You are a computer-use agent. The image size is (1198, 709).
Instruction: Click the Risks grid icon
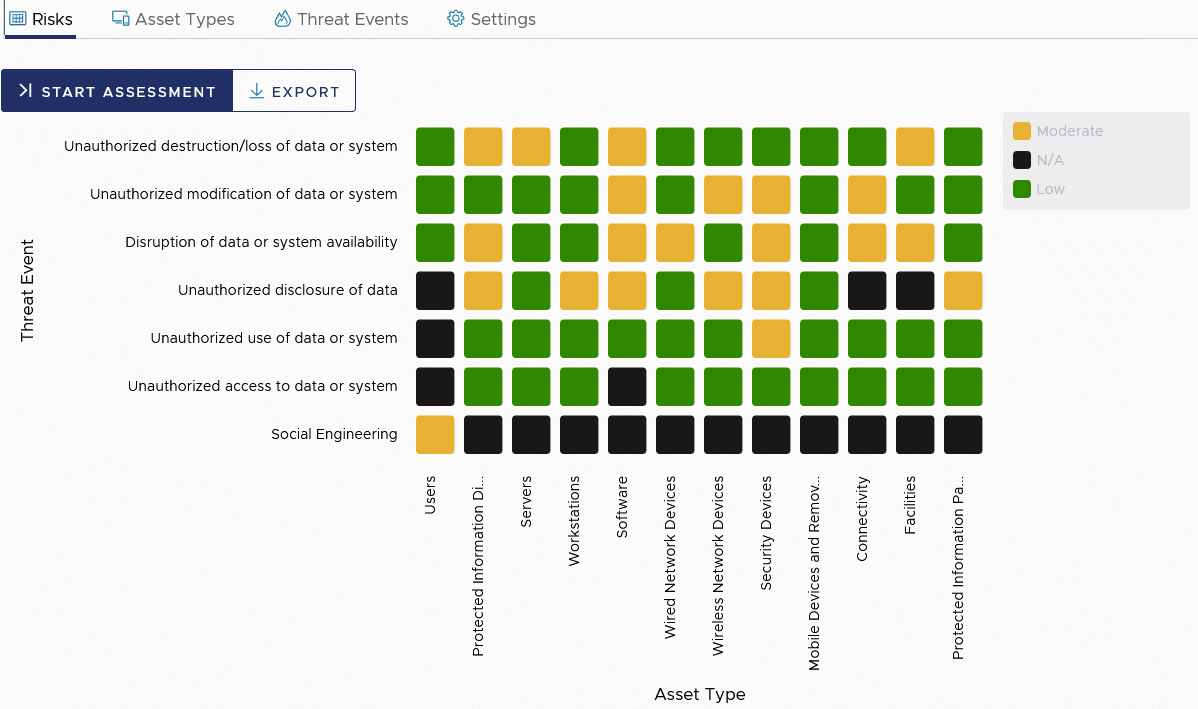pos(20,18)
